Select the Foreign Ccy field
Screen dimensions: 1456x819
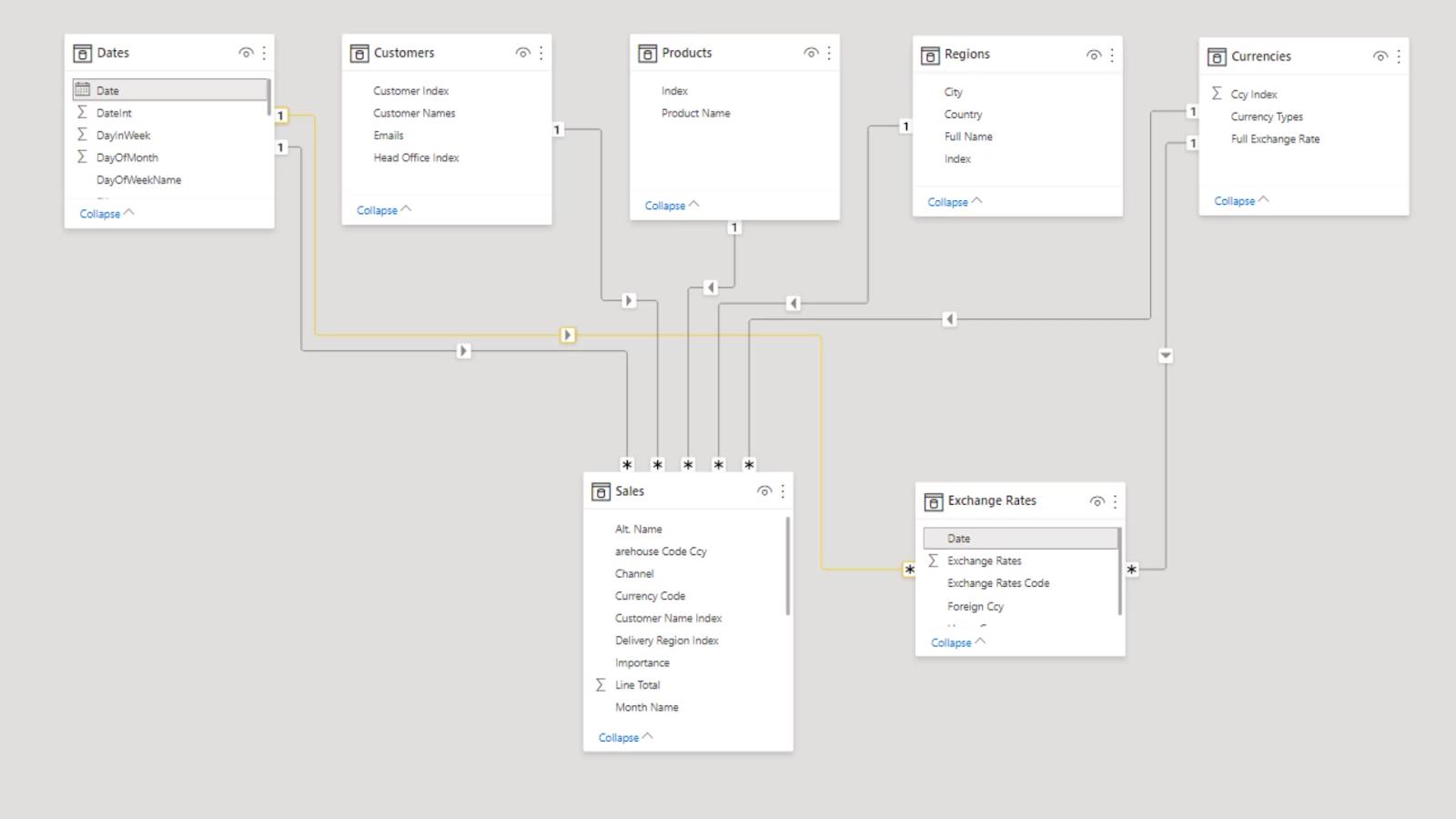975,606
